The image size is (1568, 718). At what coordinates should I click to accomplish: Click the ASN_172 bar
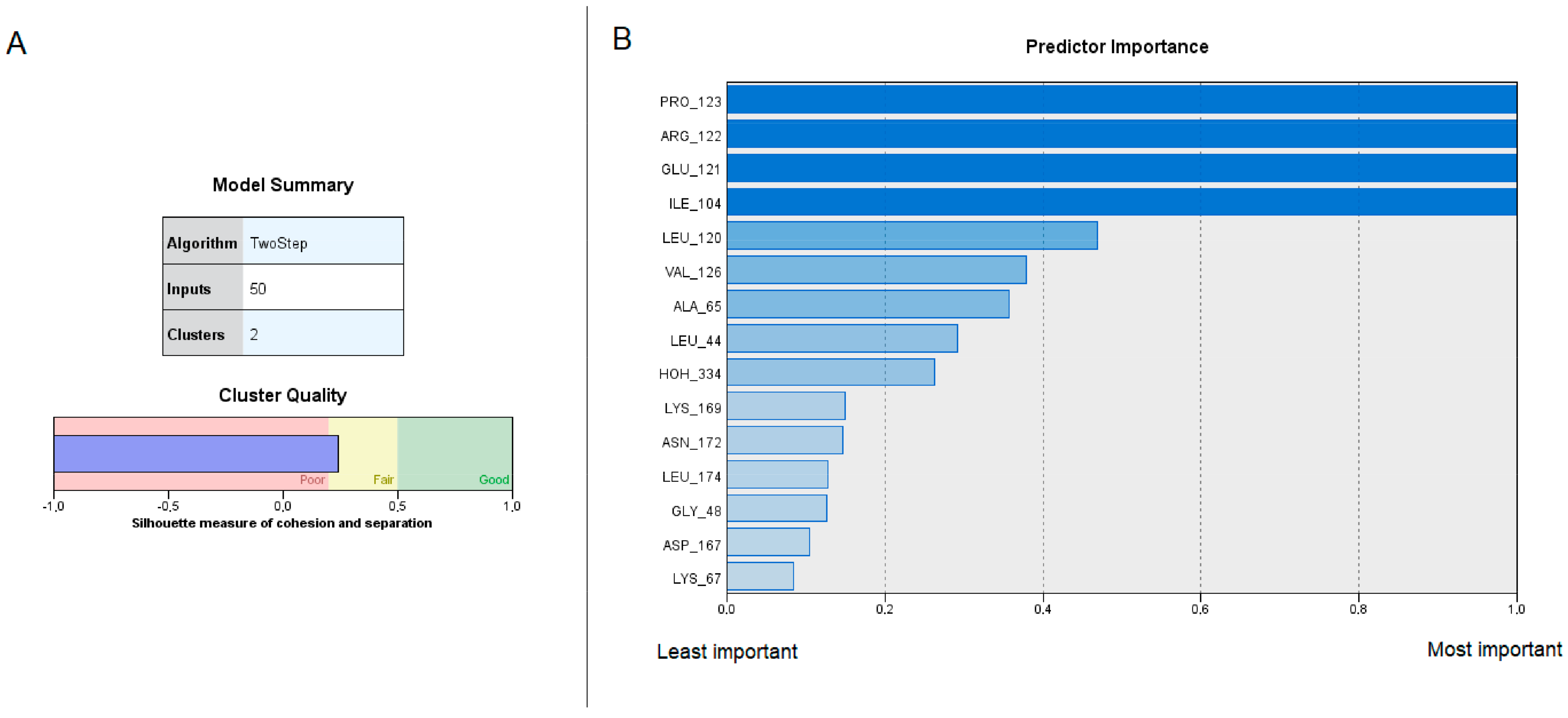[785, 440]
